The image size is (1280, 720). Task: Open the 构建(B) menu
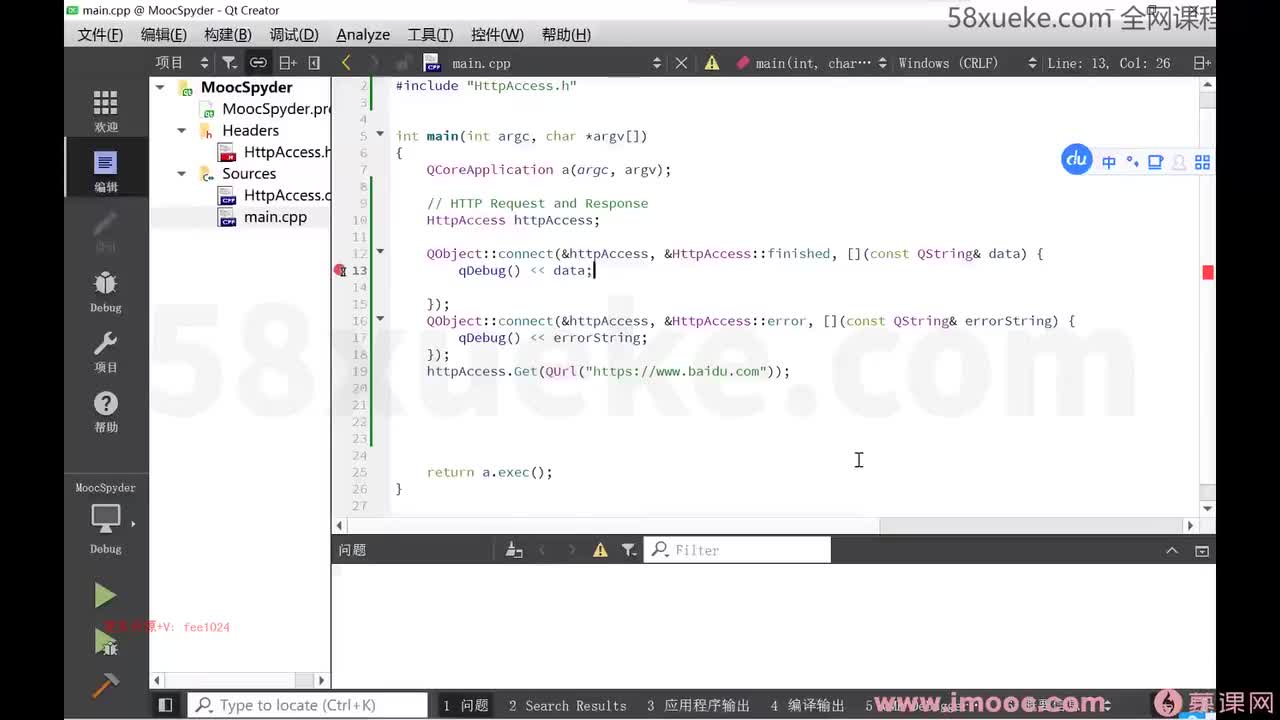coord(227,34)
